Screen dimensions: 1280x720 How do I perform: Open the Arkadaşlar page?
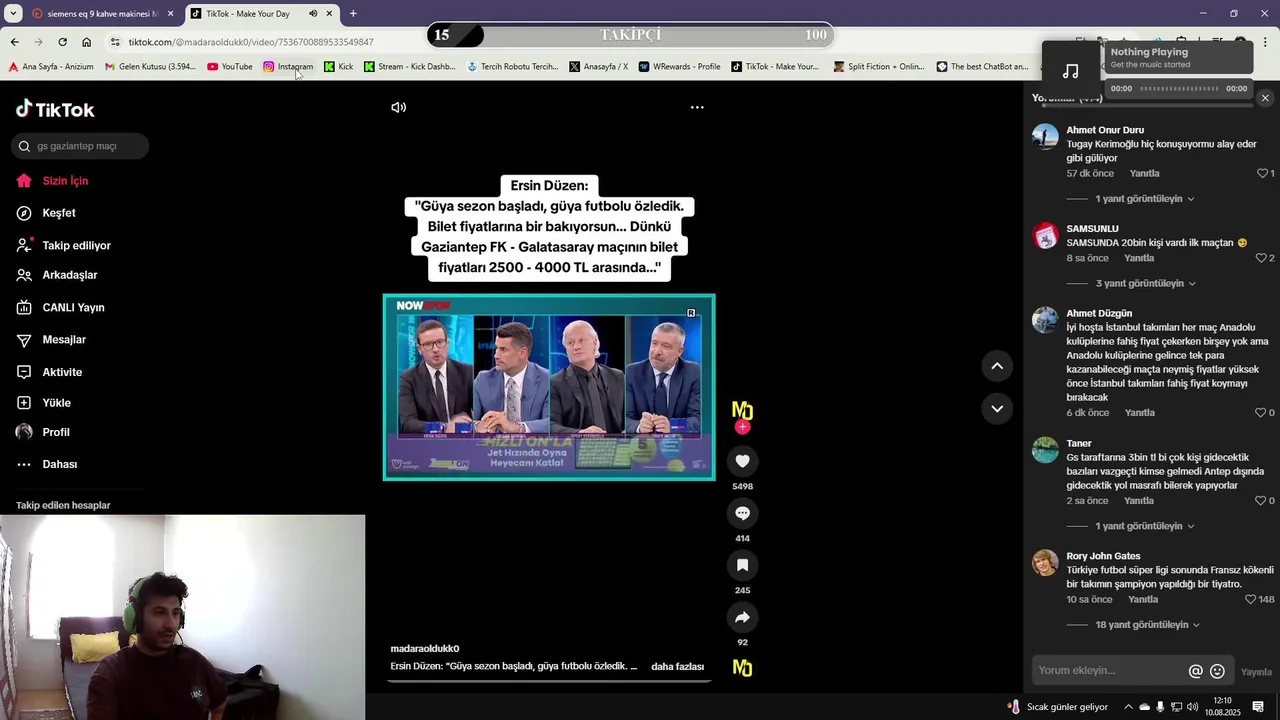[x=69, y=275]
